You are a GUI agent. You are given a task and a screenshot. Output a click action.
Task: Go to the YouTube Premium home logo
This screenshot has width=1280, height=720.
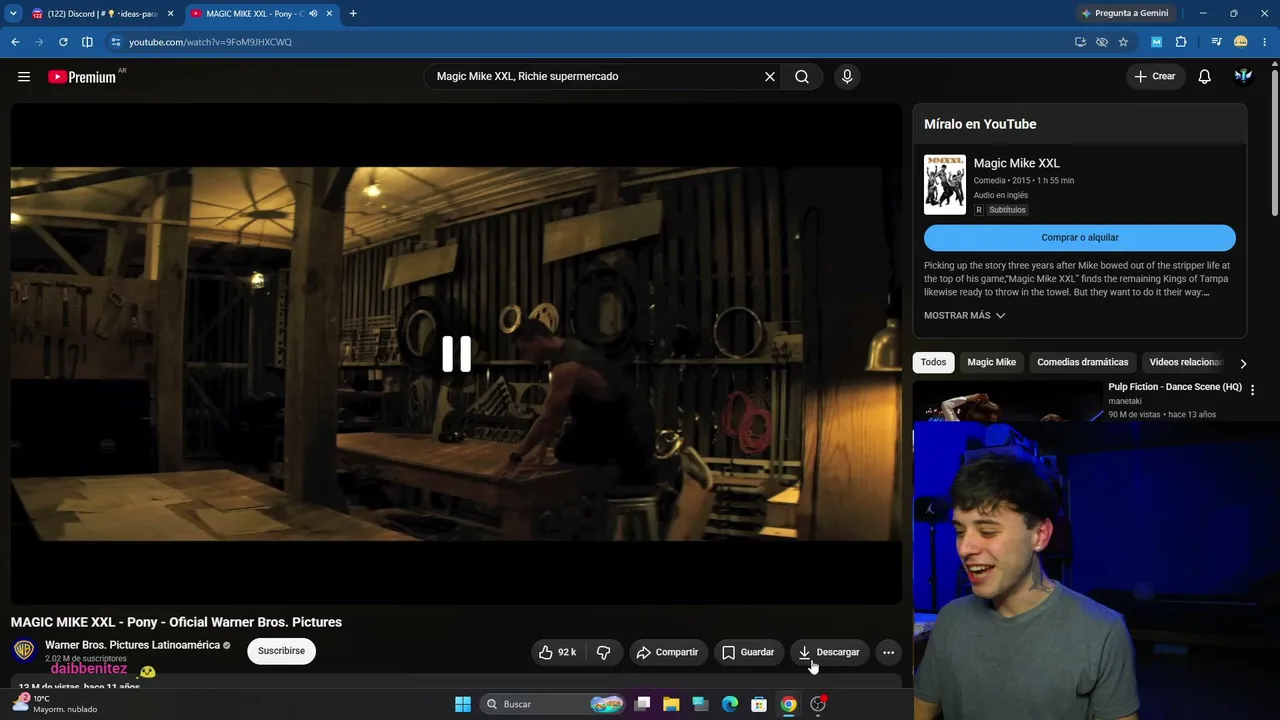[82, 77]
